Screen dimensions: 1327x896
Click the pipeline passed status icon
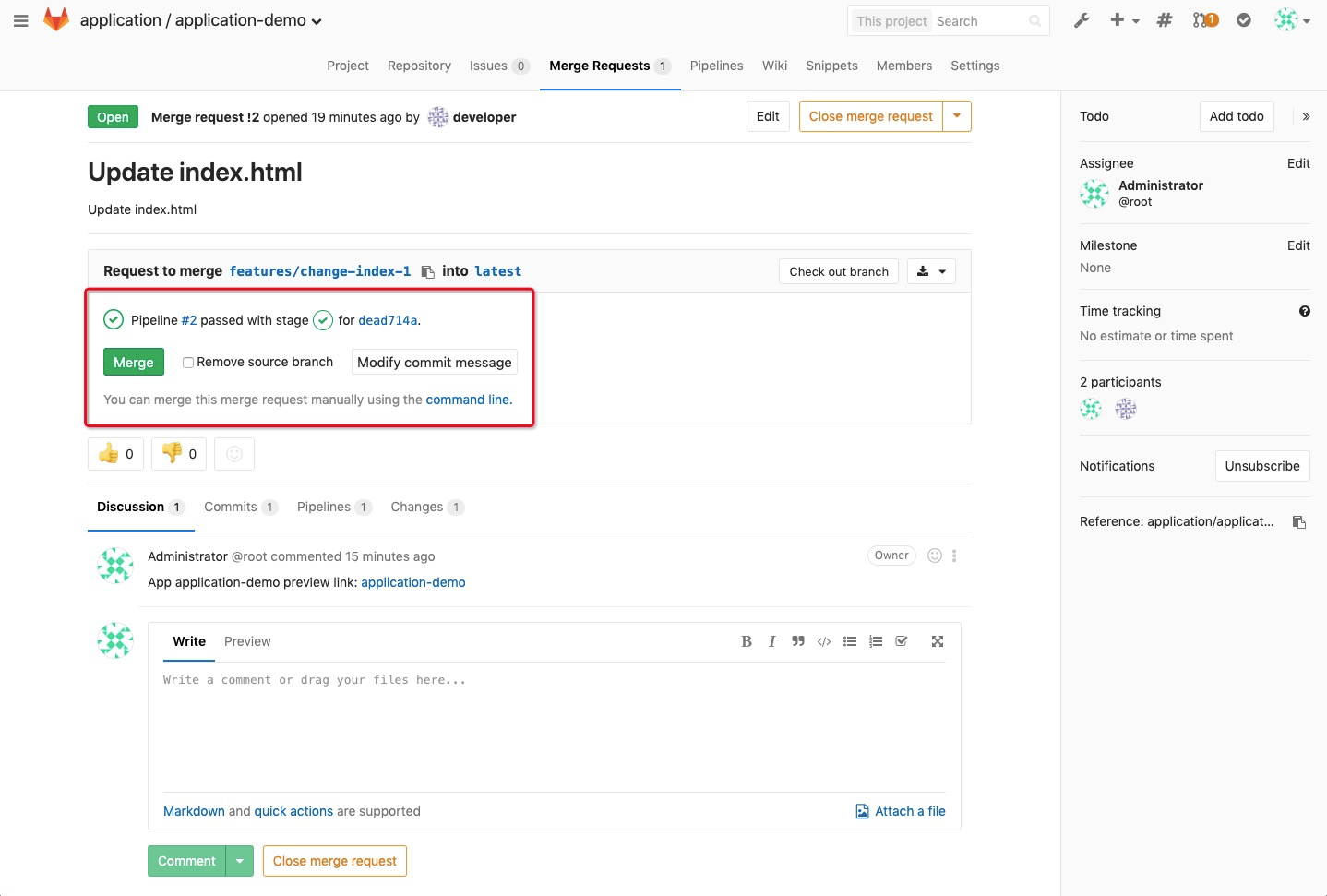pyautogui.click(x=114, y=319)
